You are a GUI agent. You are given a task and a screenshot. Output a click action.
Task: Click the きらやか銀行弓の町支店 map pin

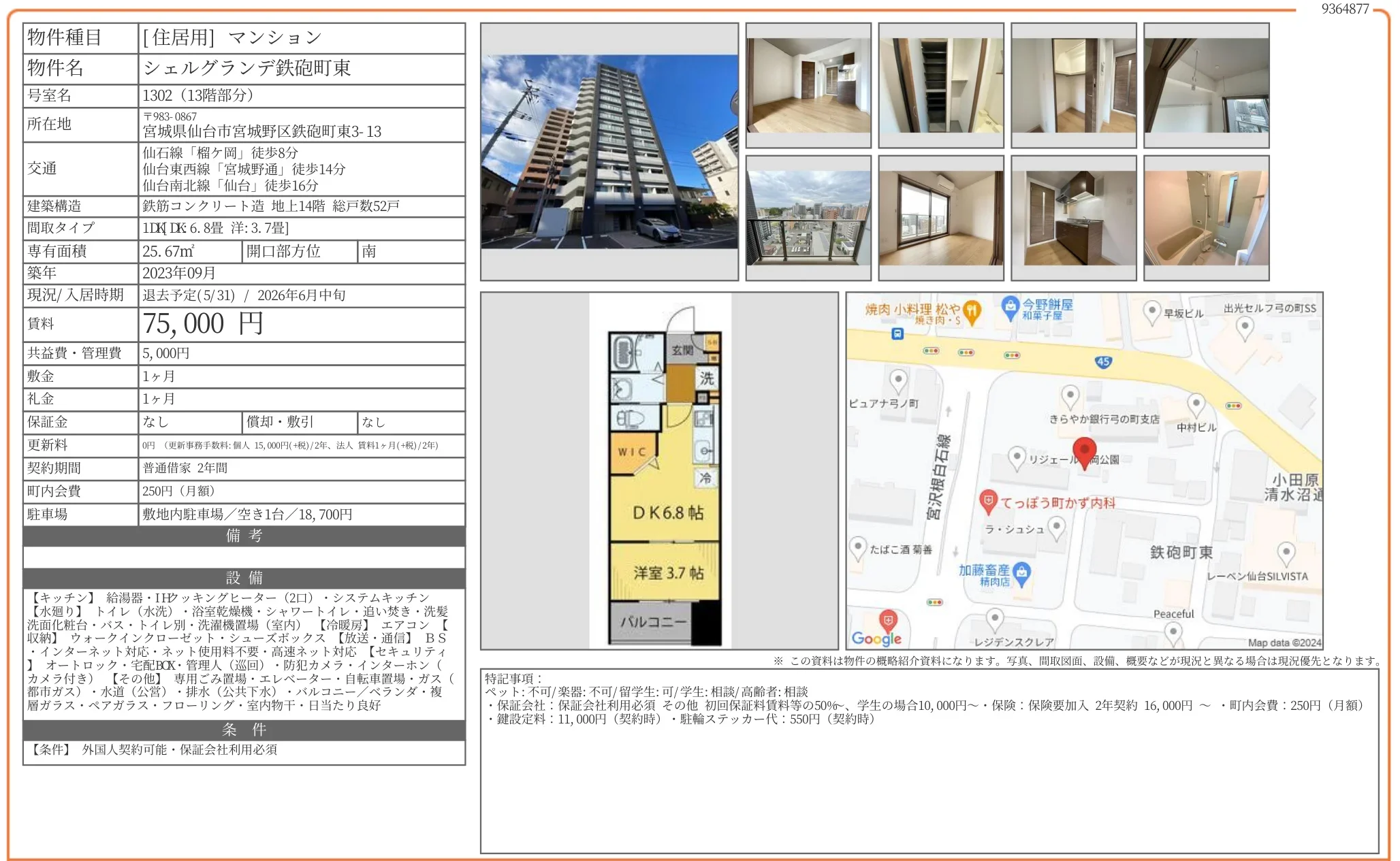tap(1070, 397)
